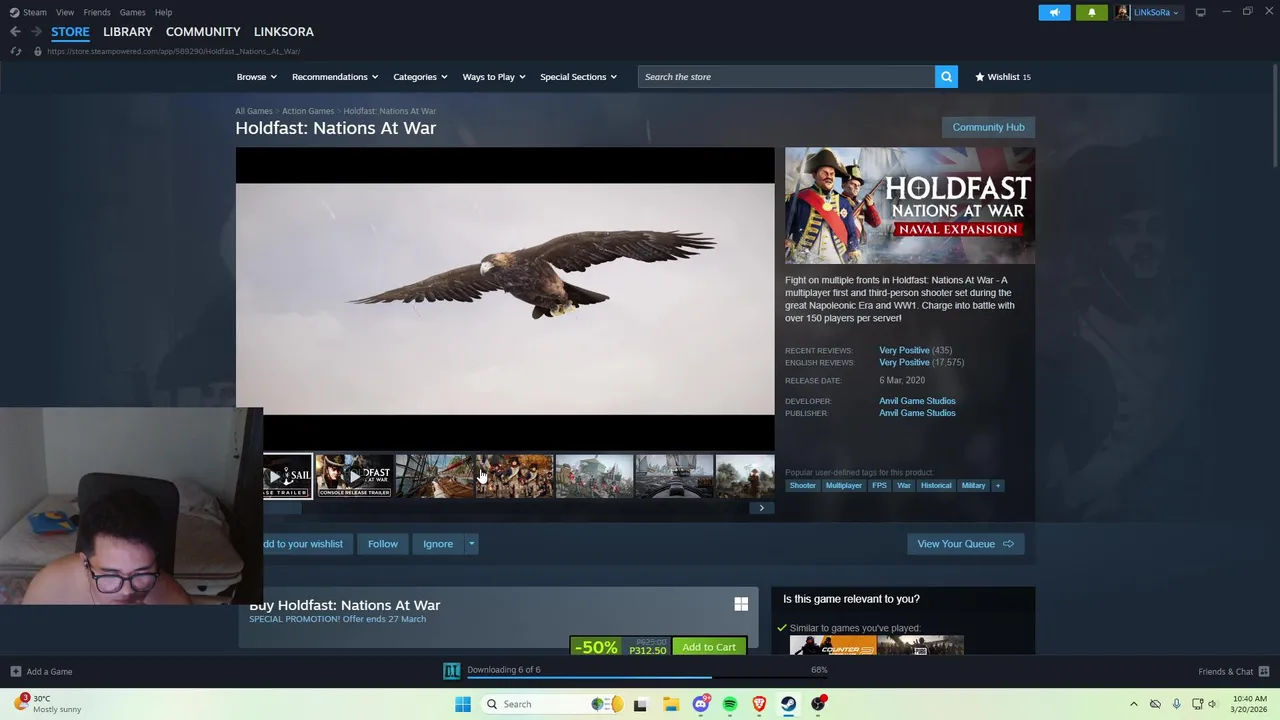Select the Military tag
Viewport: 1280px width, 720px height.
tap(973, 486)
